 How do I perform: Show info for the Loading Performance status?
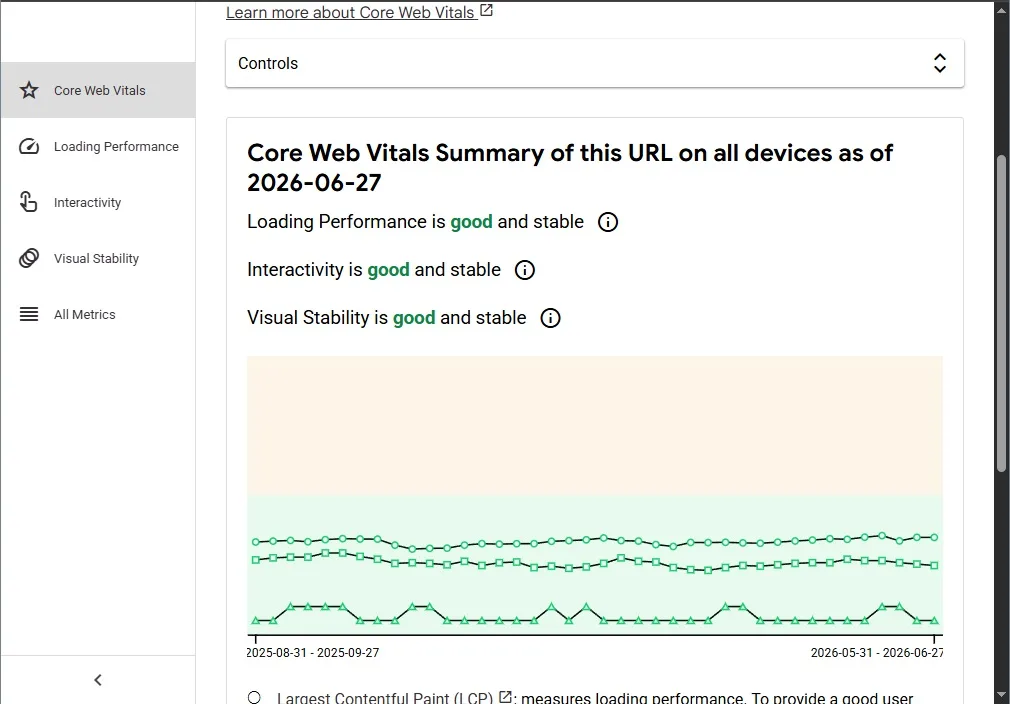pos(607,222)
